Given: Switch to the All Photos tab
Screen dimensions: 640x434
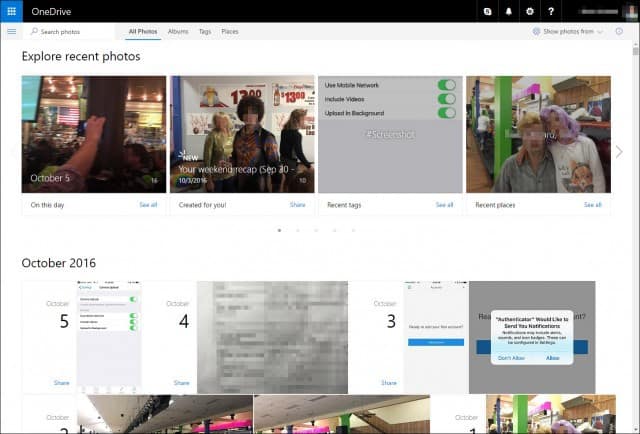Looking at the screenshot, I should [x=143, y=31].
